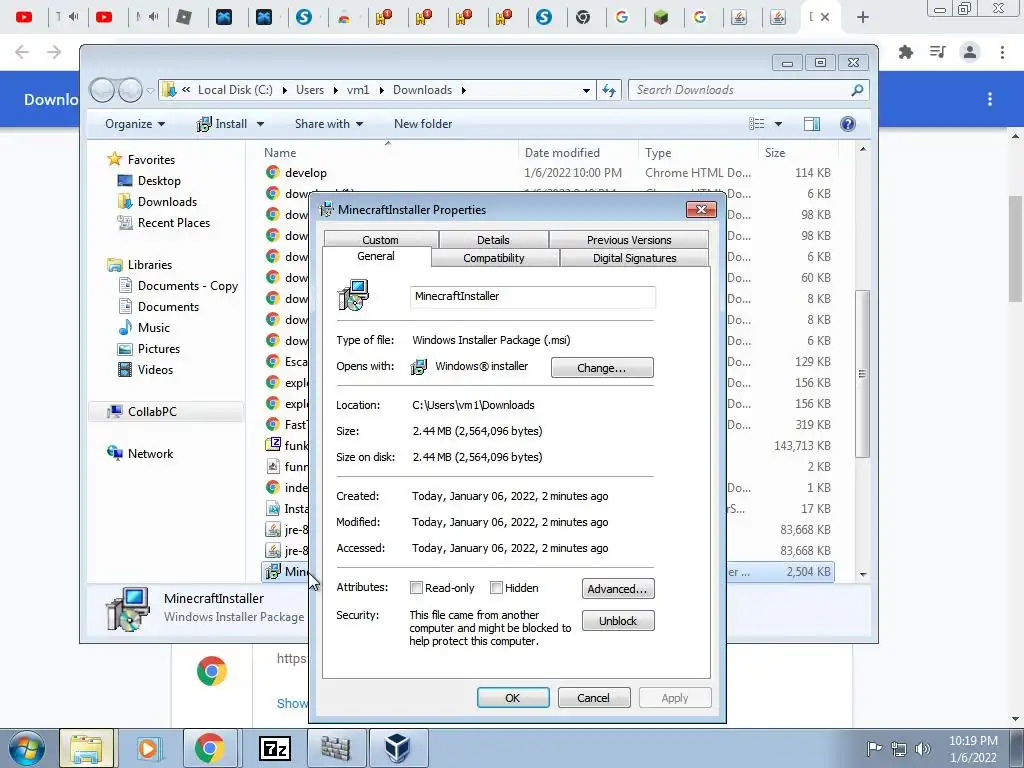Open Chrome profile avatar icon
The image size is (1024, 768).
[x=970, y=52]
